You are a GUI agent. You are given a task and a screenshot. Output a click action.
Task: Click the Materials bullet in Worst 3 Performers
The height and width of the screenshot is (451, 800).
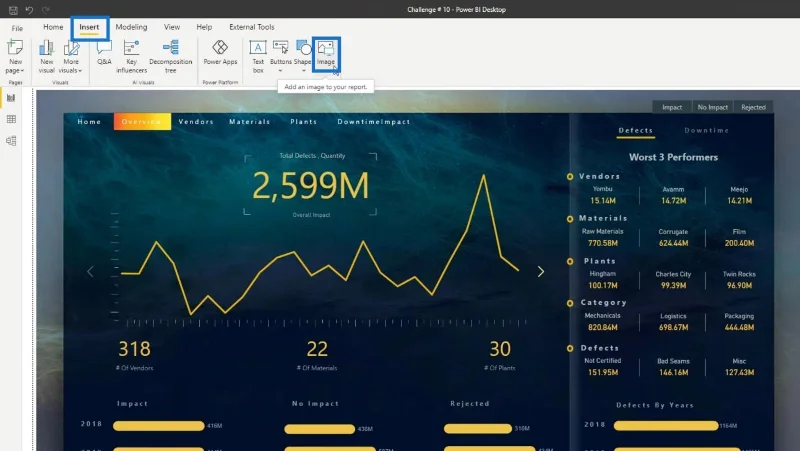[570, 219]
